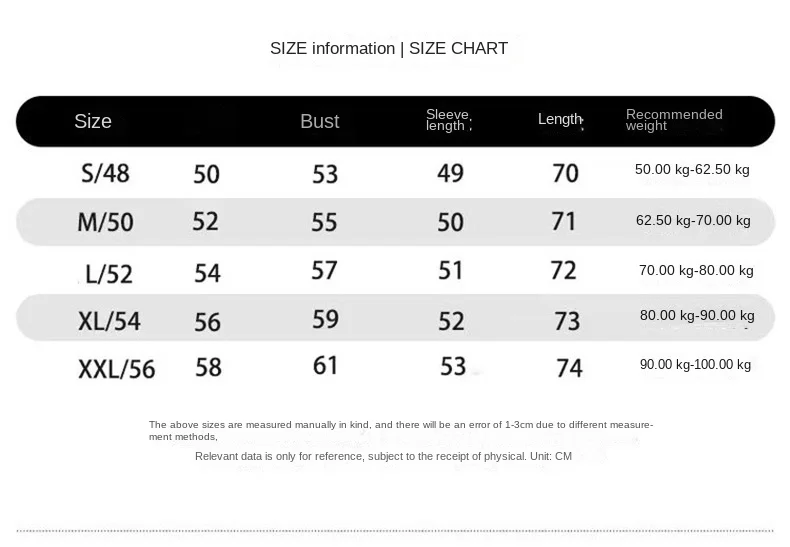Click the 50.00 kg-62.50 kg weight range
790x547 pixels.
[692, 170]
